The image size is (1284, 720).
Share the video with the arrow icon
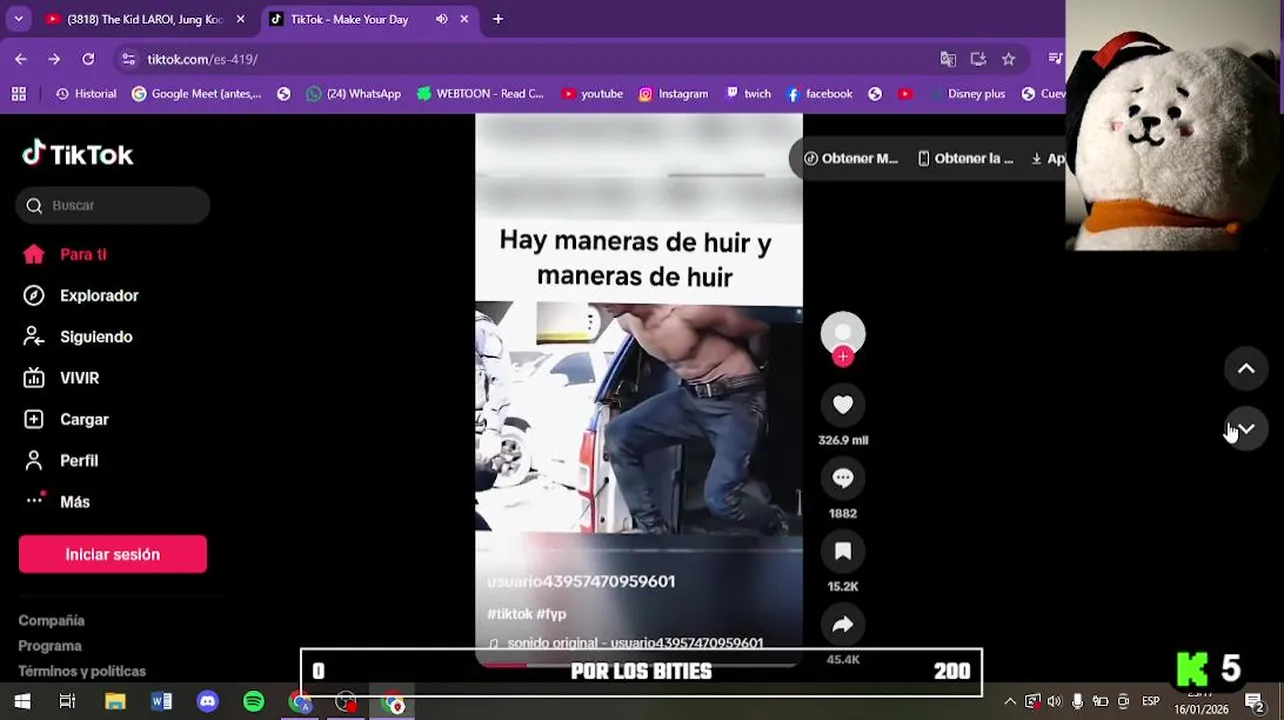click(x=843, y=624)
